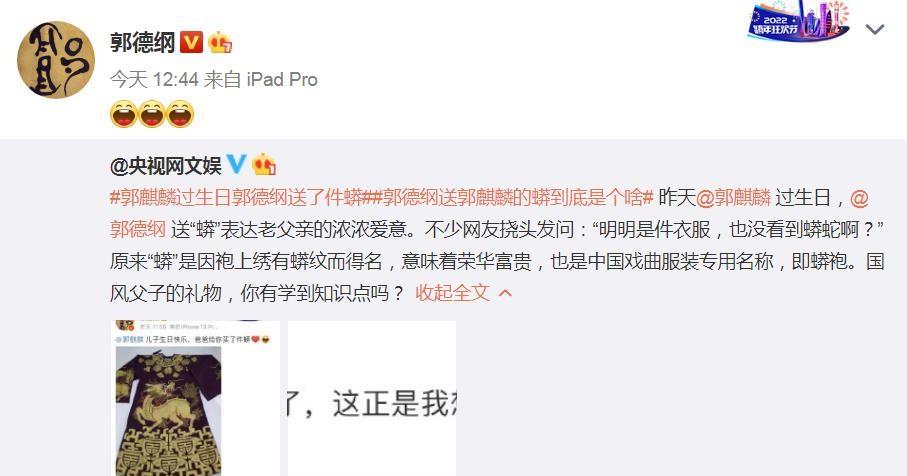Open the 郭德纲 username link

pyautogui.click(x=142, y=42)
